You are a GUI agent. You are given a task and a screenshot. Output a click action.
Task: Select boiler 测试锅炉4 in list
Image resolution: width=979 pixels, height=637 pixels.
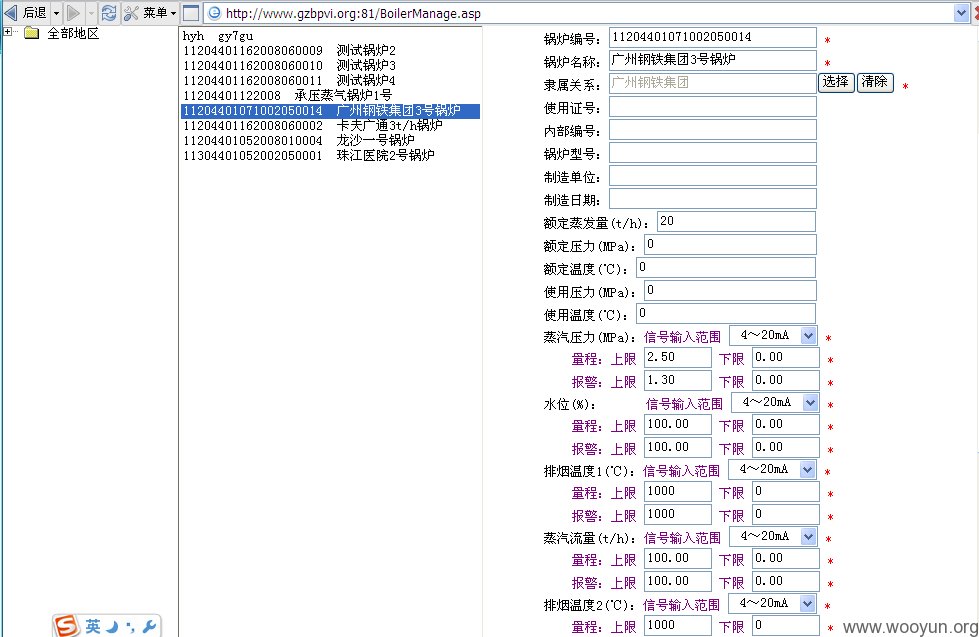[289, 81]
